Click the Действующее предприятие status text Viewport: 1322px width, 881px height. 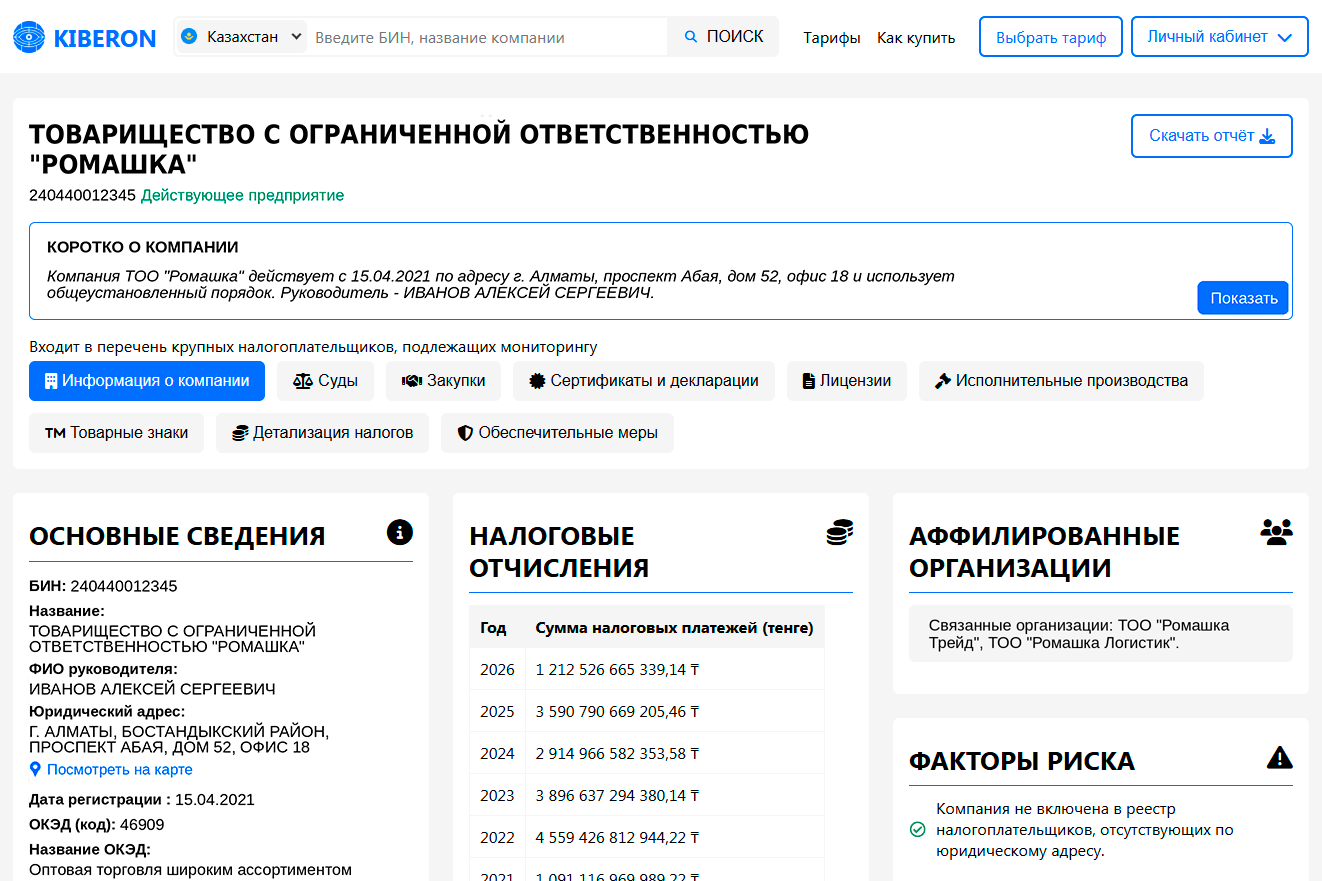tap(242, 195)
